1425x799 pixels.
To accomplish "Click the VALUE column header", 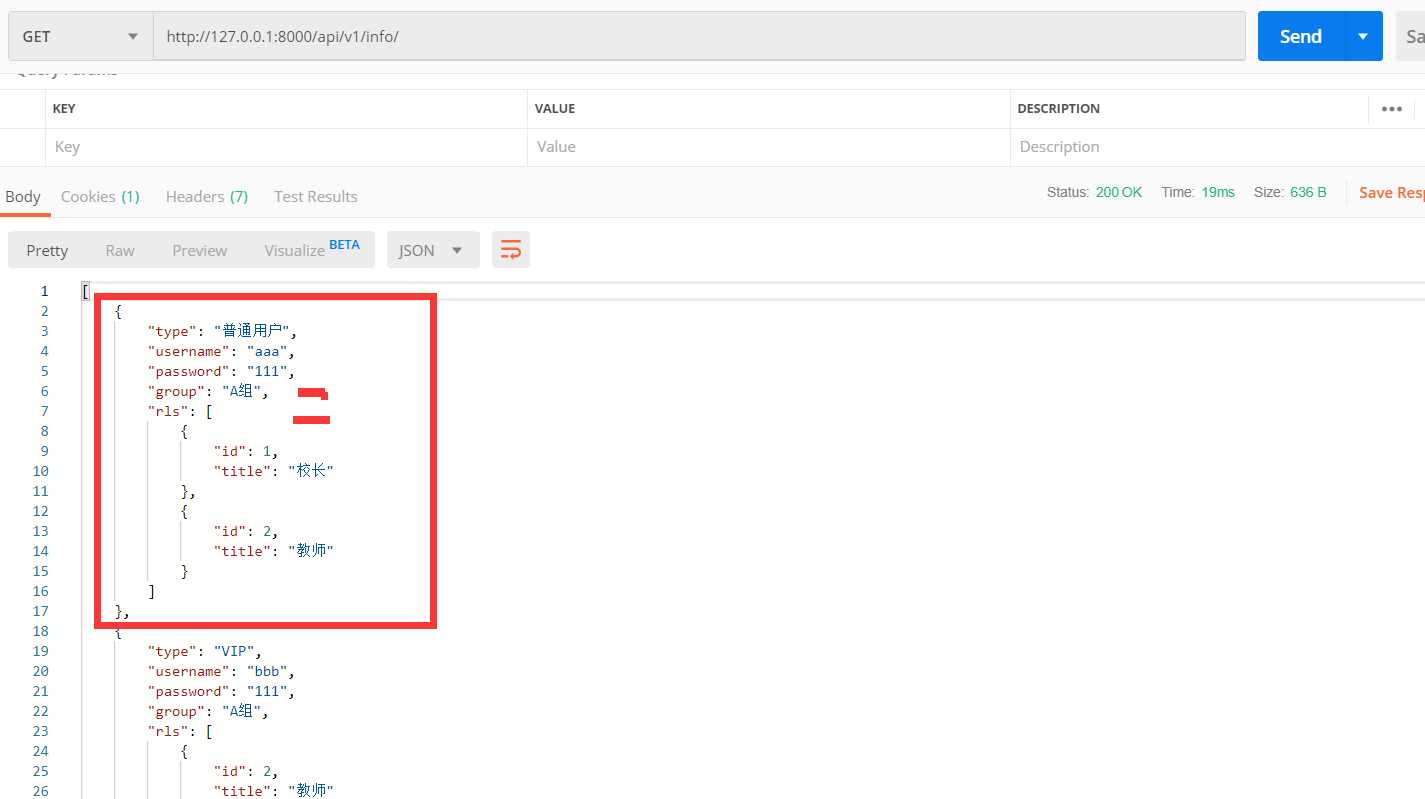I will [555, 109].
